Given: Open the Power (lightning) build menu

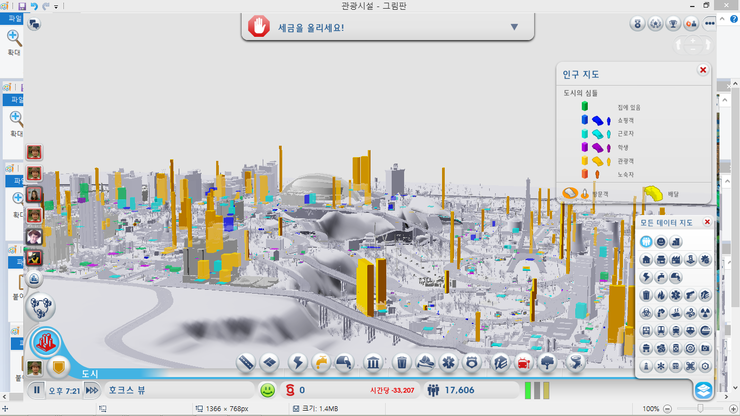Looking at the screenshot, I should pos(298,363).
